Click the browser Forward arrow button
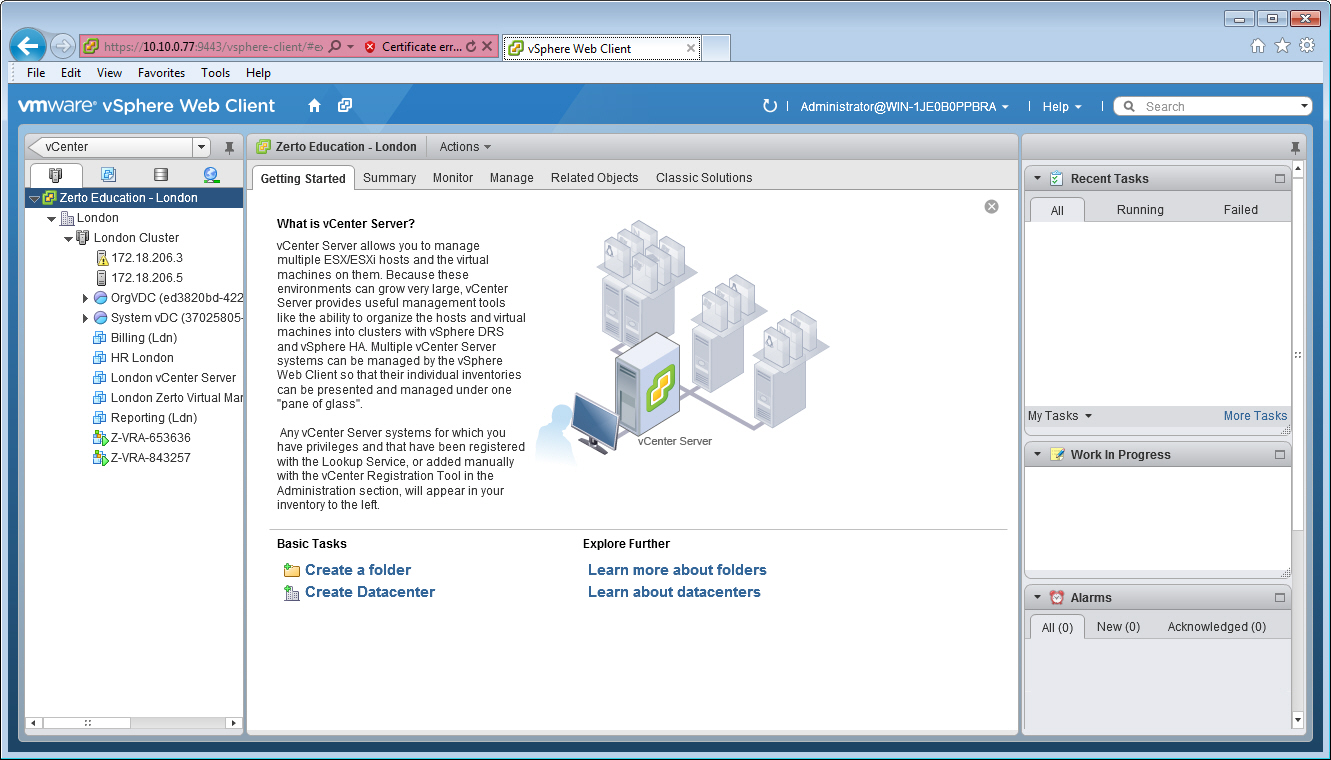1331x760 pixels. click(x=62, y=46)
